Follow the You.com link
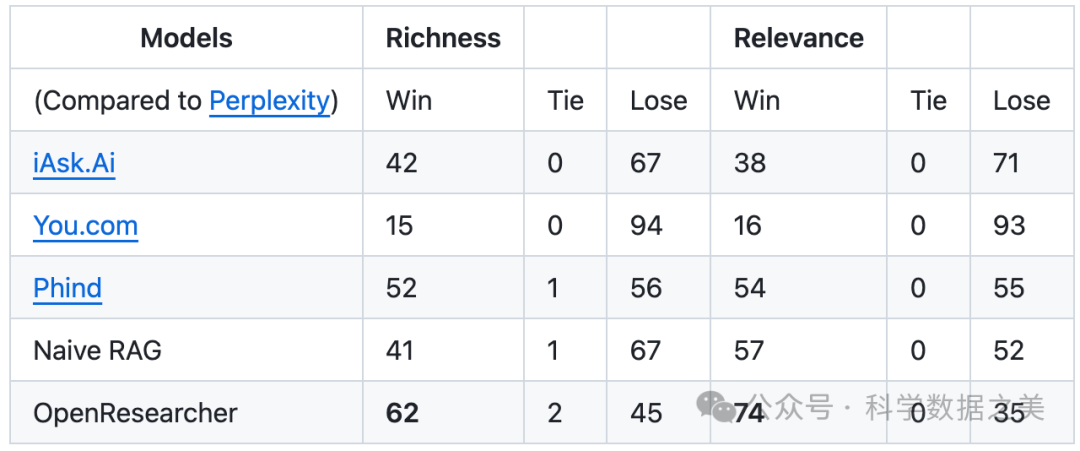The width and height of the screenshot is (1080, 451). [85, 225]
